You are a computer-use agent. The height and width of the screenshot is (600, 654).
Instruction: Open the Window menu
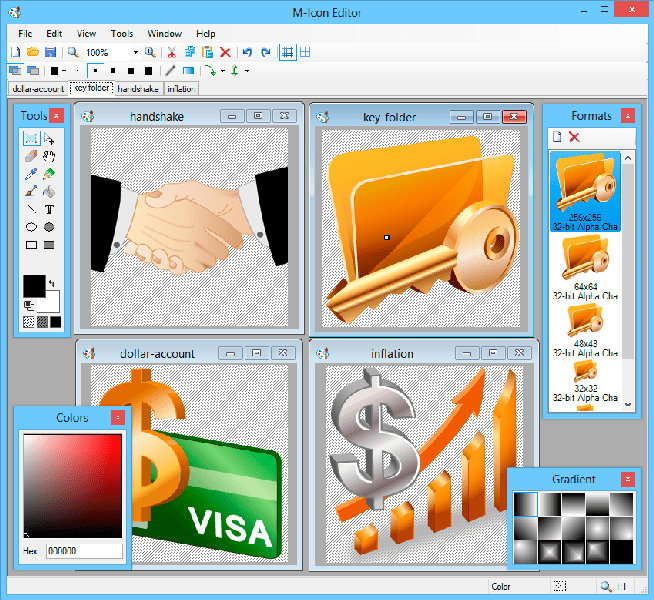point(165,34)
